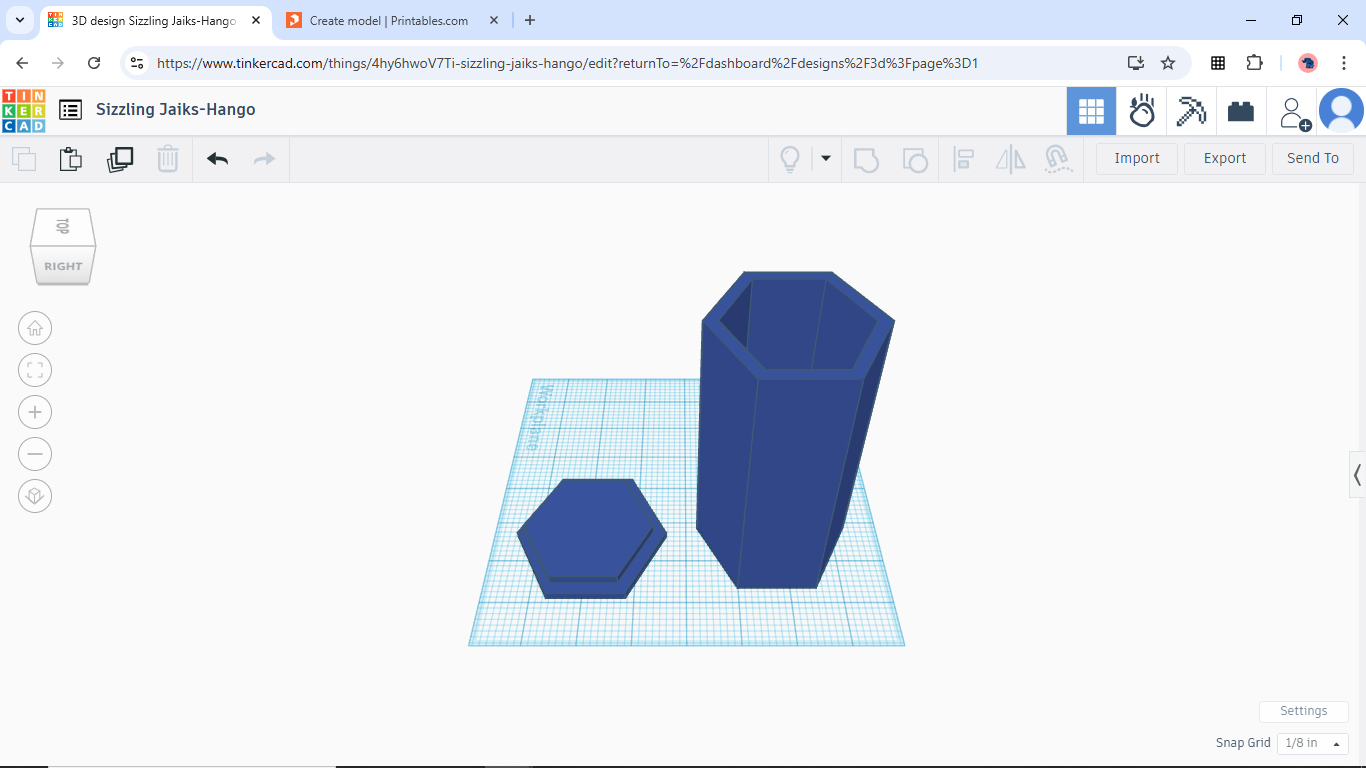
Task: Click the Paste toolbar icon
Action: [70, 159]
